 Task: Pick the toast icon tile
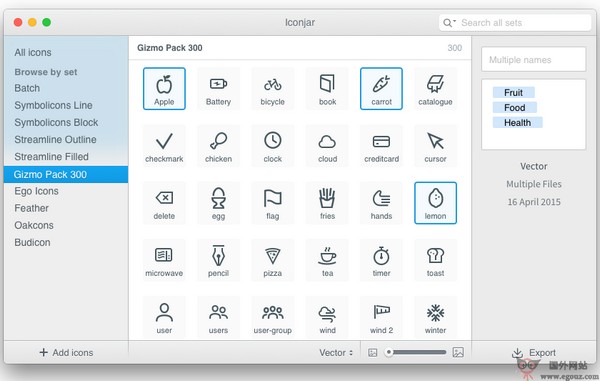tap(435, 260)
